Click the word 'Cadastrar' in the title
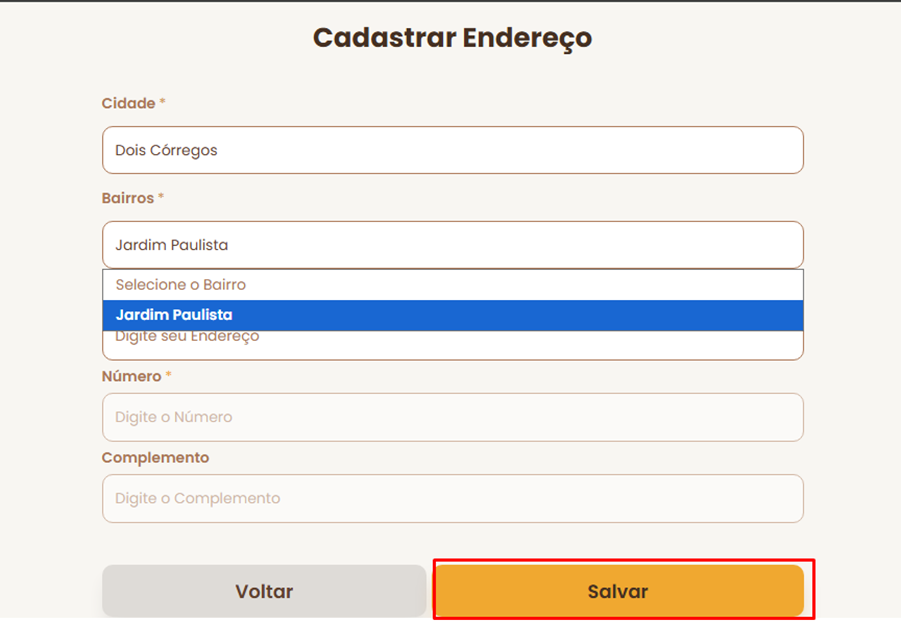 click(x=383, y=38)
